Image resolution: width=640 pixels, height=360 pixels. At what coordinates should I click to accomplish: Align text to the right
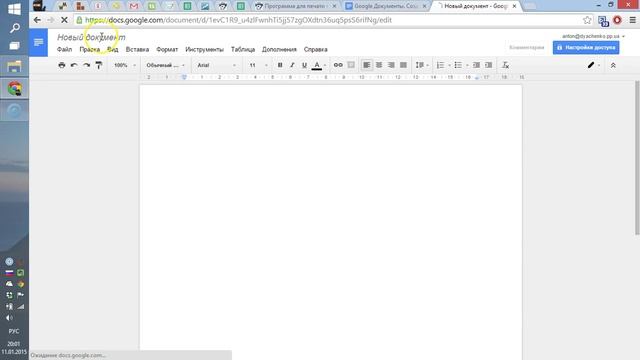click(x=391, y=65)
